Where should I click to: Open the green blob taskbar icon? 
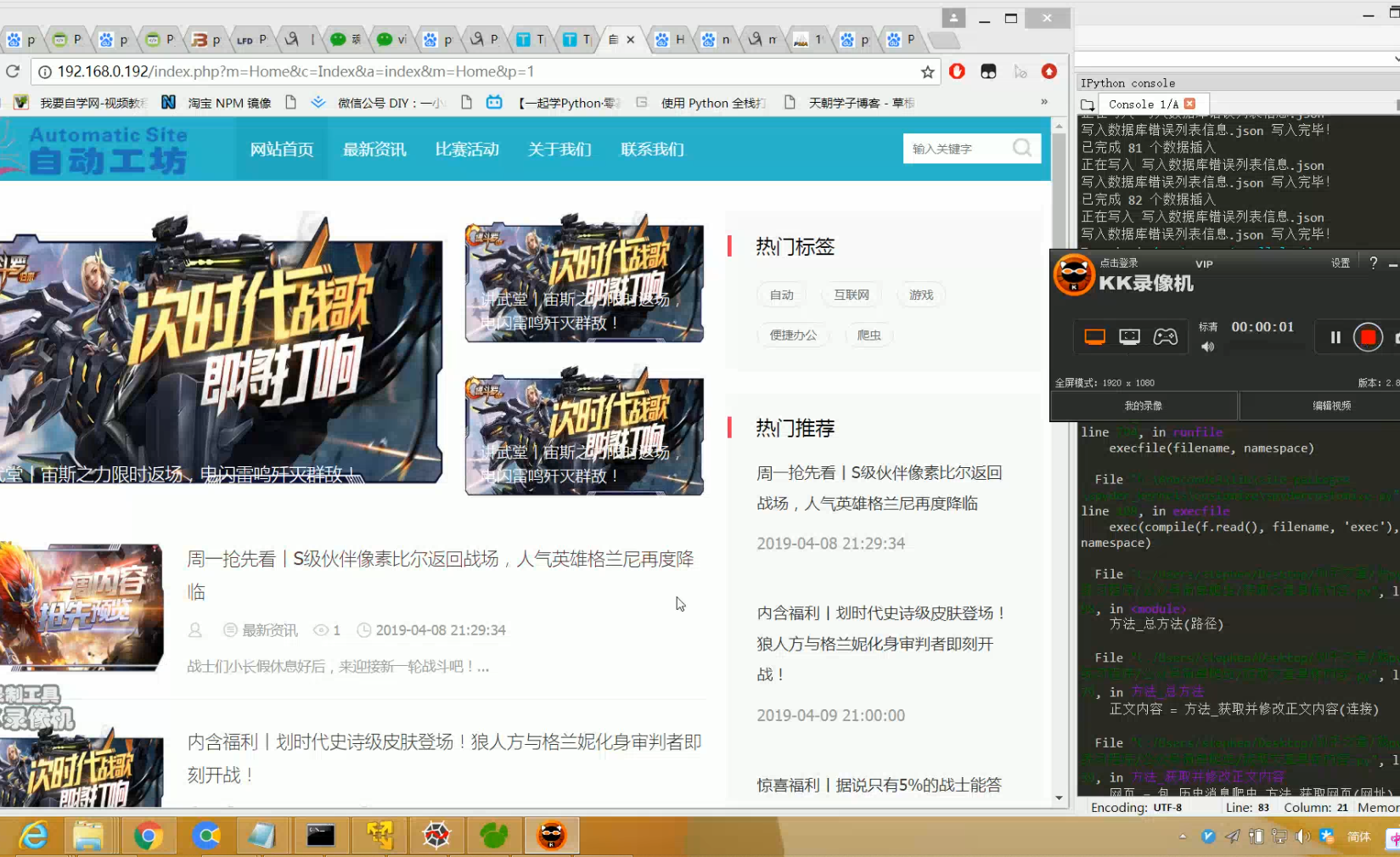point(493,836)
